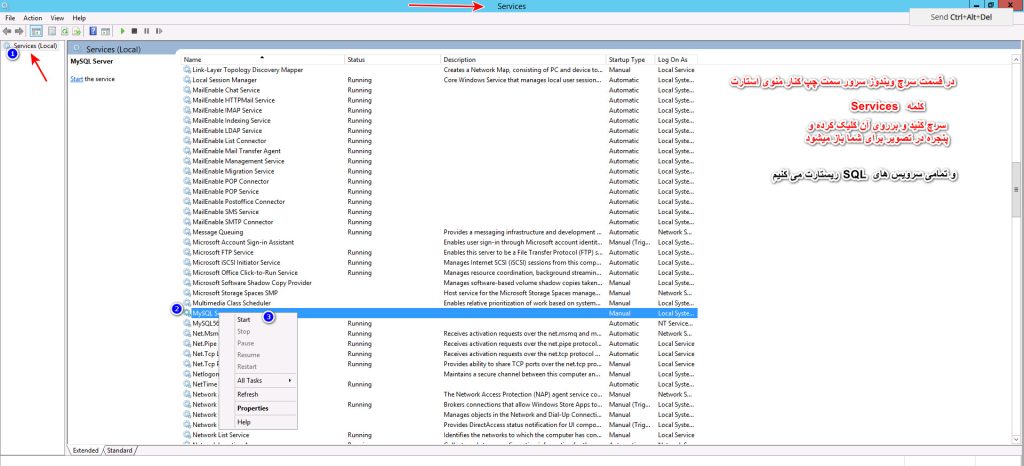Choose Start in the context menu
This screenshot has width=1024, height=466.
pos(244,320)
